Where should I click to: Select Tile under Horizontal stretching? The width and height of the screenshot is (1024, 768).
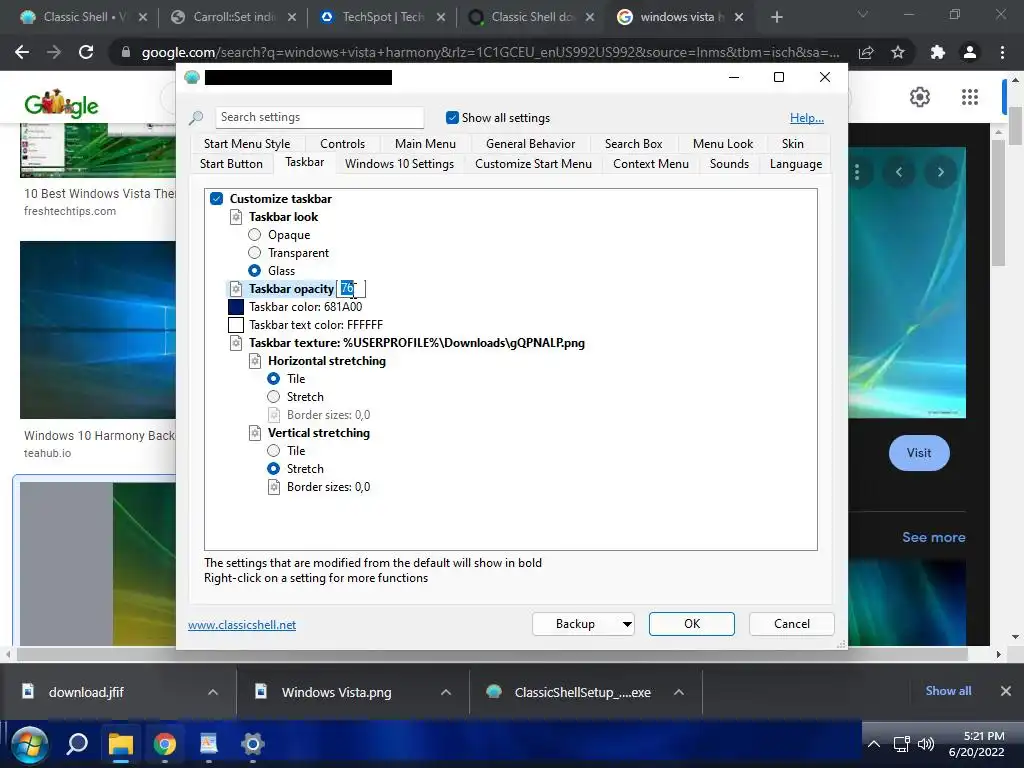274,379
